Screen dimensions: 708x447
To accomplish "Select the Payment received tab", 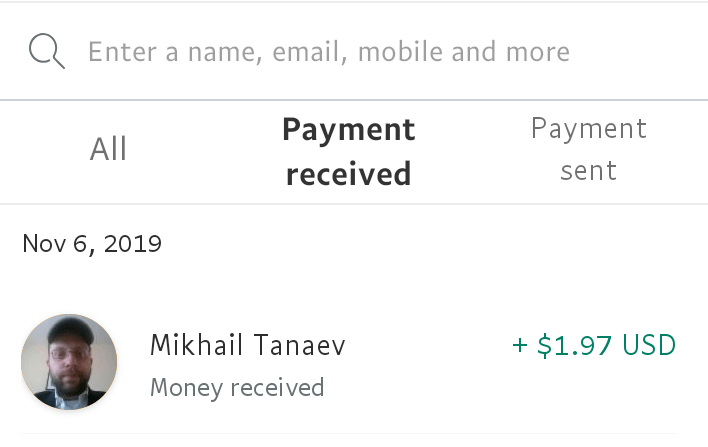I will tap(348, 151).
